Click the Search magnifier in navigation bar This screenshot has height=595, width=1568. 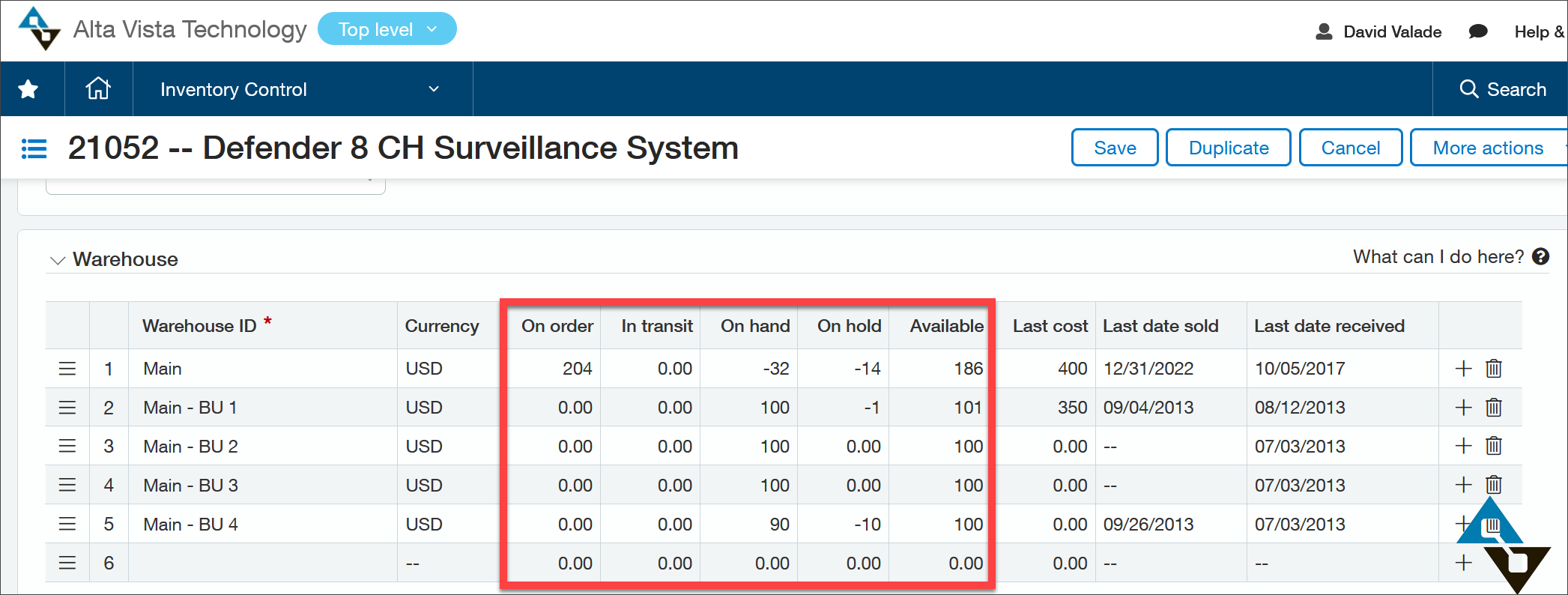[x=1469, y=89]
